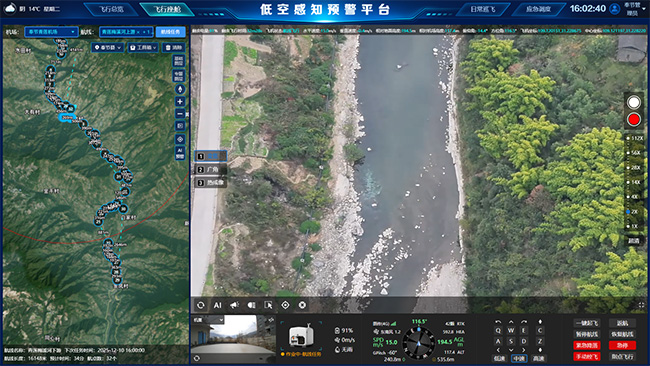
Task: Click the basic map layer button
Action: [x=179, y=61]
